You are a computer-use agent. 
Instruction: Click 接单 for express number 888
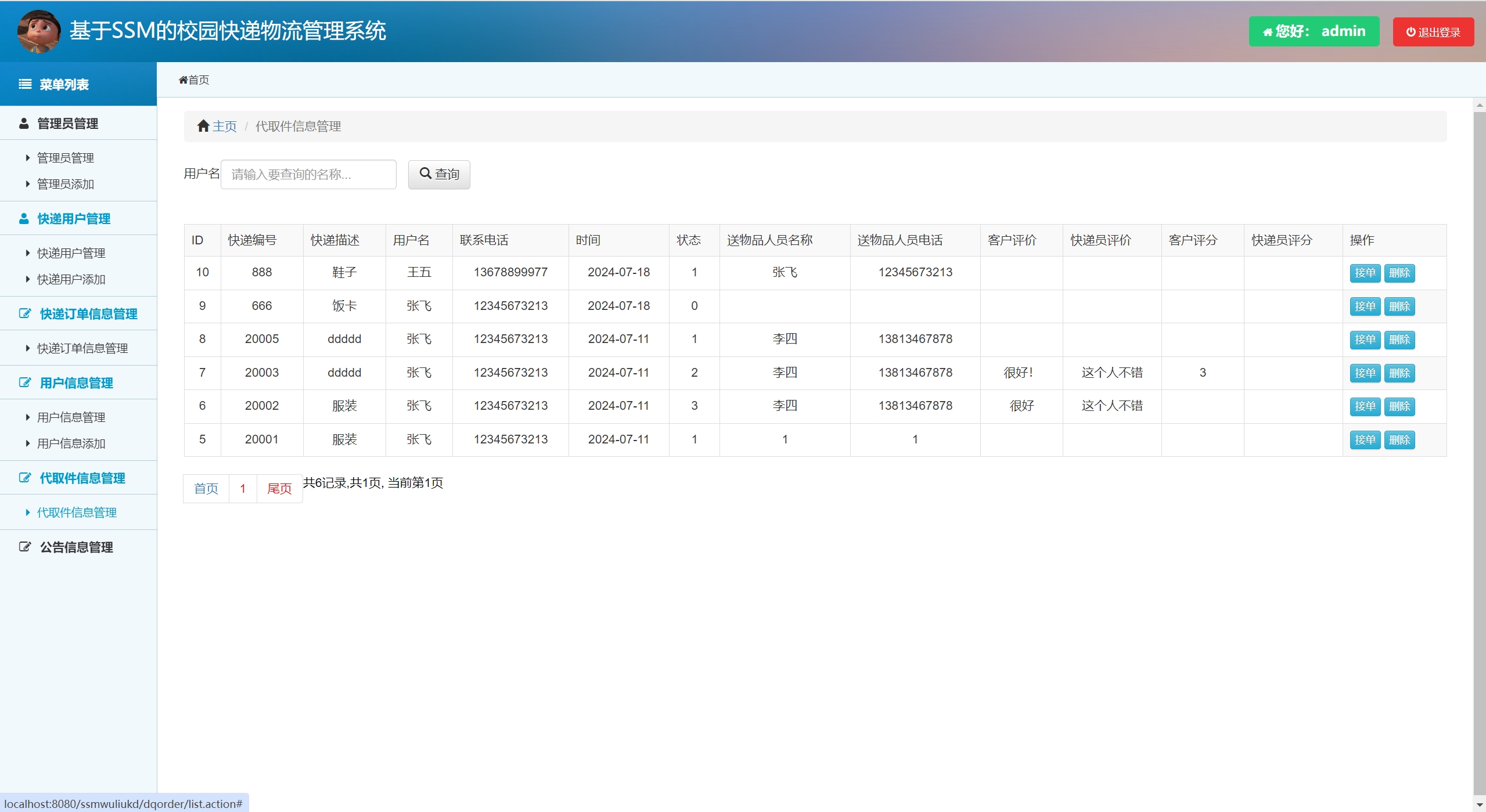click(x=1364, y=273)
